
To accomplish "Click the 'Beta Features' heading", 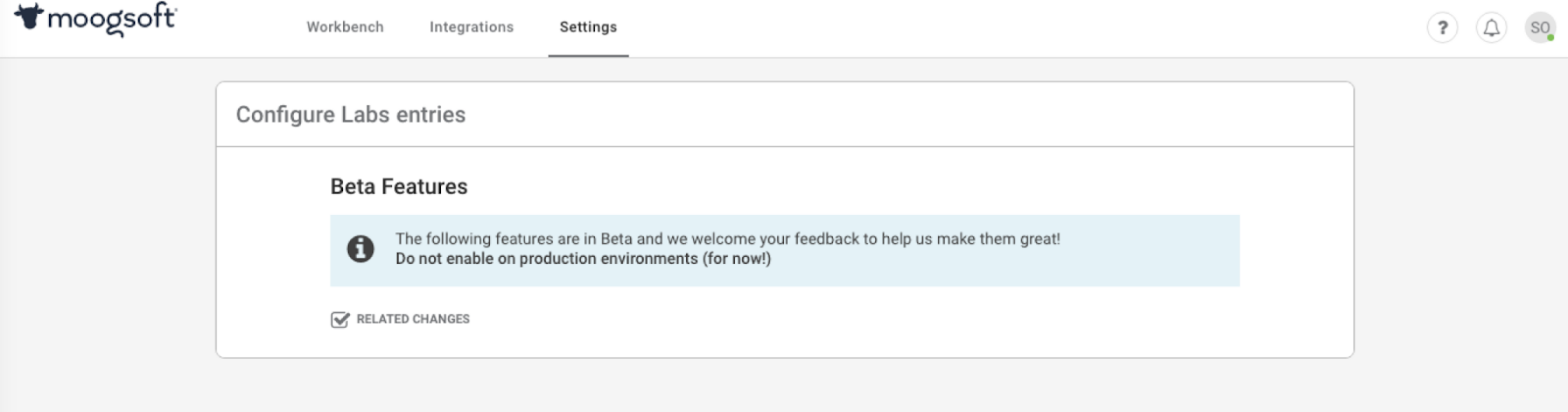I will (399, 186).
